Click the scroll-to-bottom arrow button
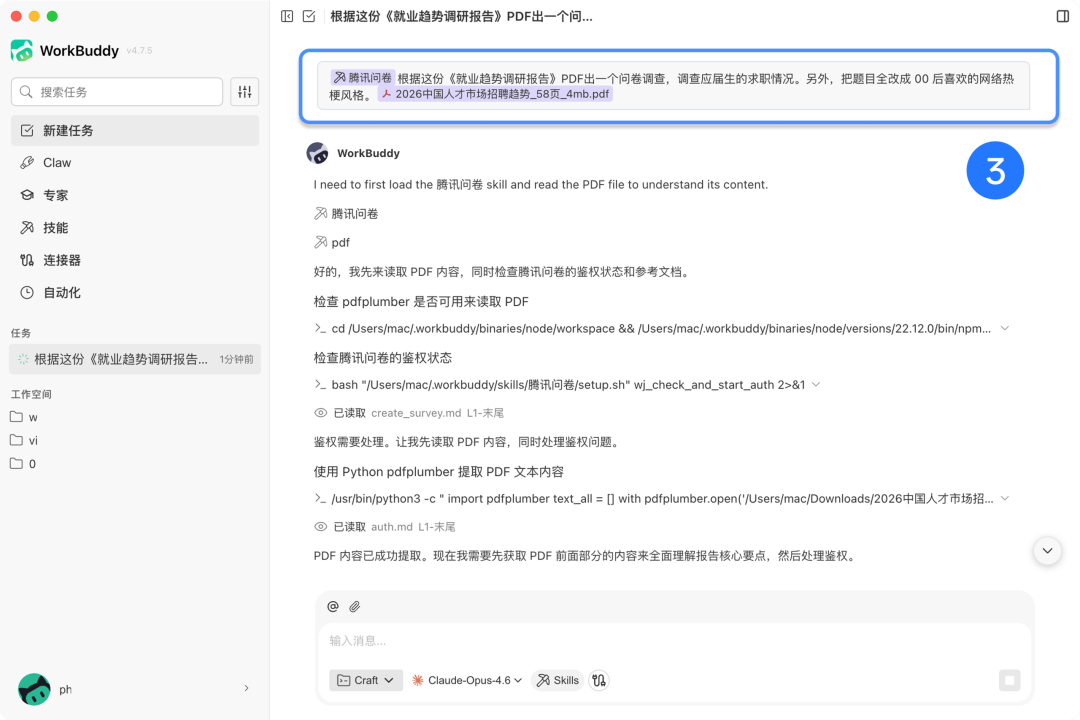Screen dimensions: 1080x720 [1047, 551]
